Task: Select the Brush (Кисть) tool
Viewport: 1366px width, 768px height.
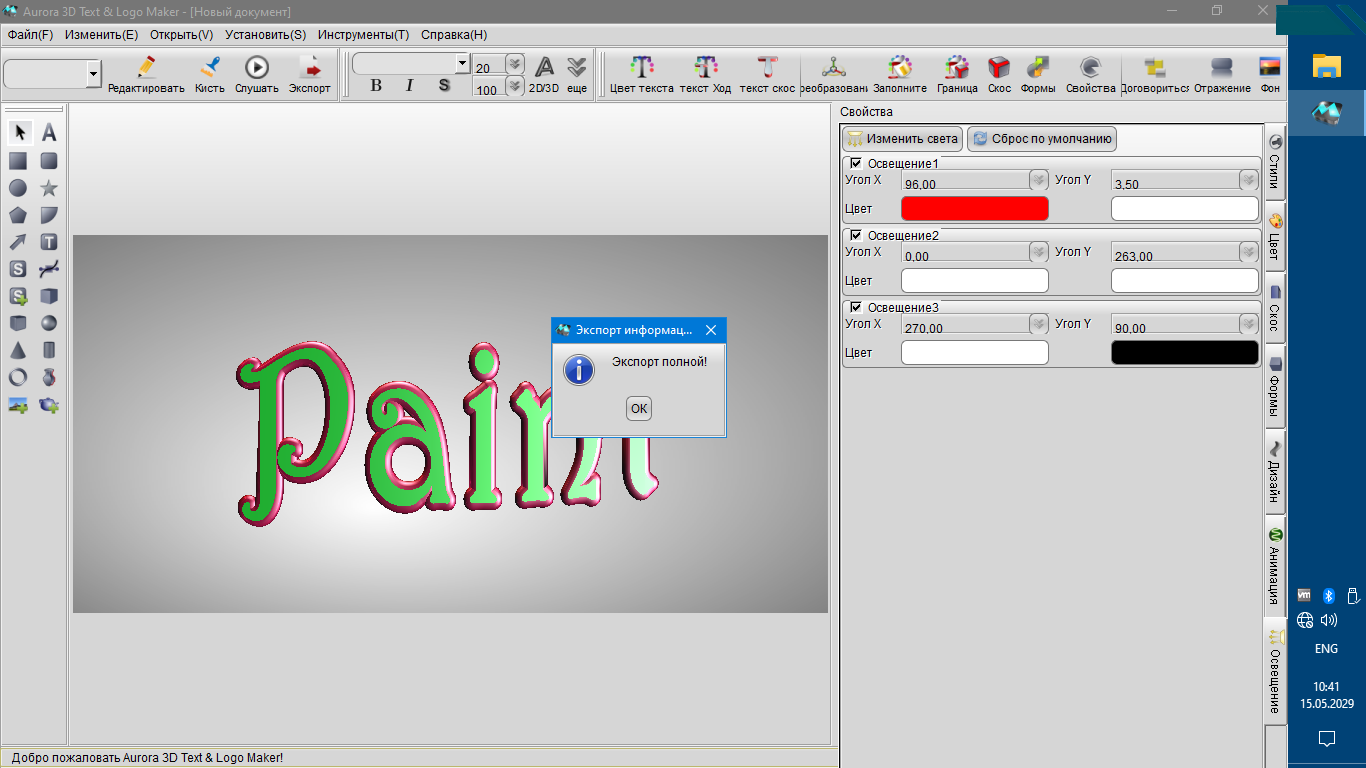Action: tap(210, 69)
